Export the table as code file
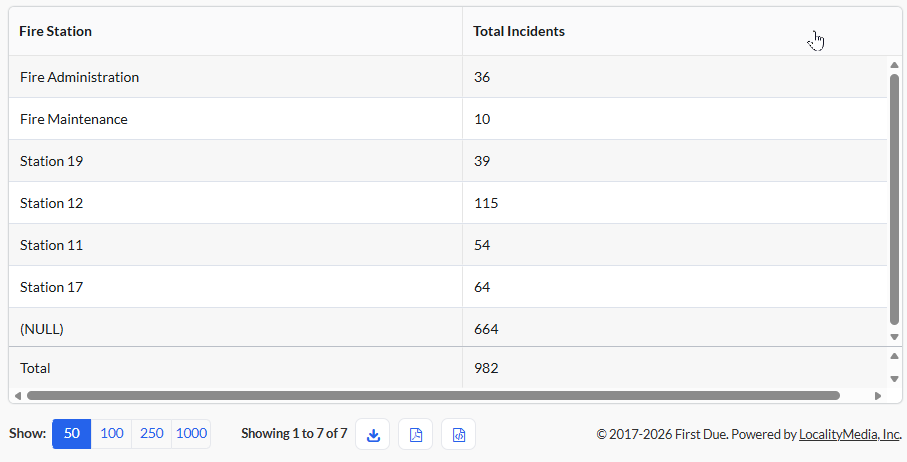 tap(459, 434)
